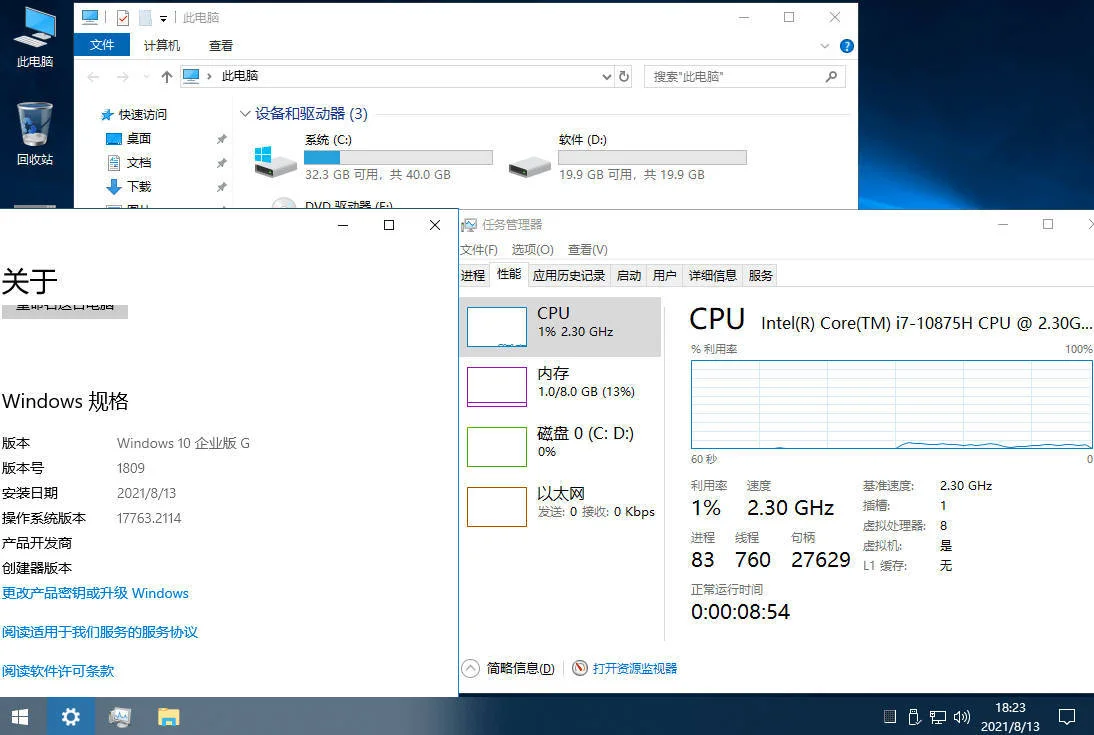The image size is (1094, 735).
Task: Unpin 文档 from Quick Access
Action: tap(222, 162)
